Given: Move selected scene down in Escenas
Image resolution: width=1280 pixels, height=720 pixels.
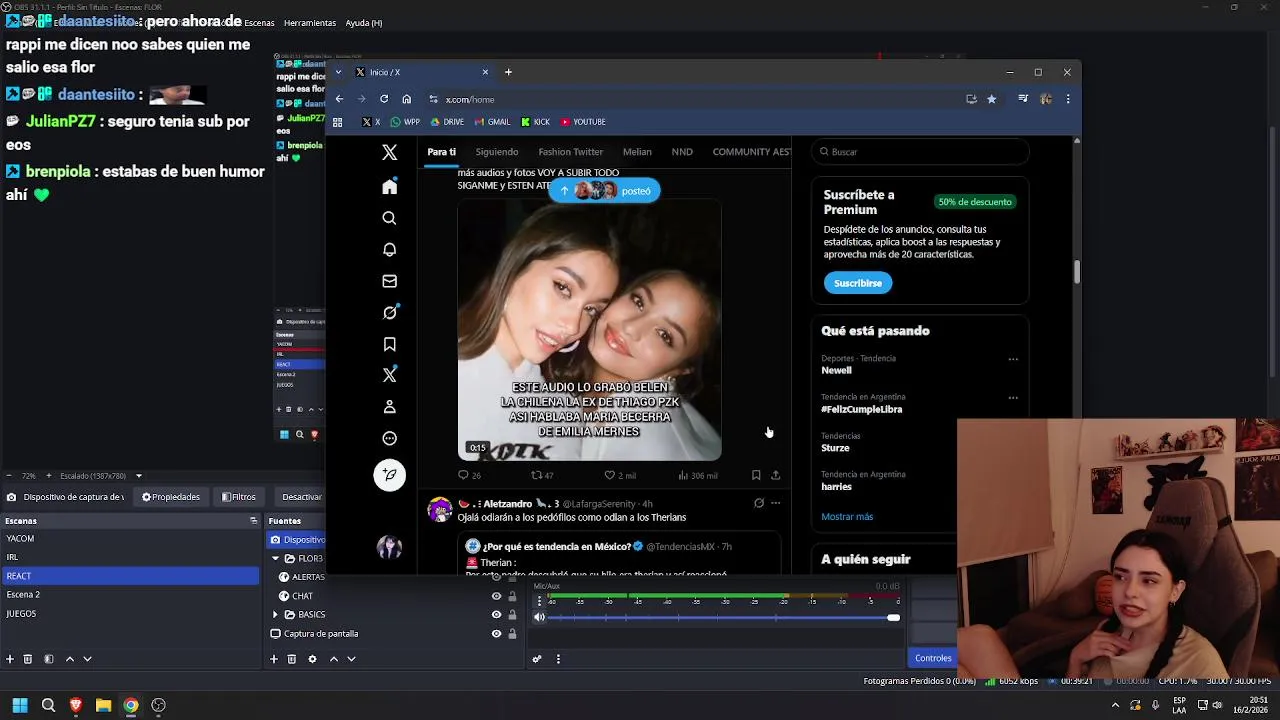Looking at the screenshot, I should coord(87,659).
